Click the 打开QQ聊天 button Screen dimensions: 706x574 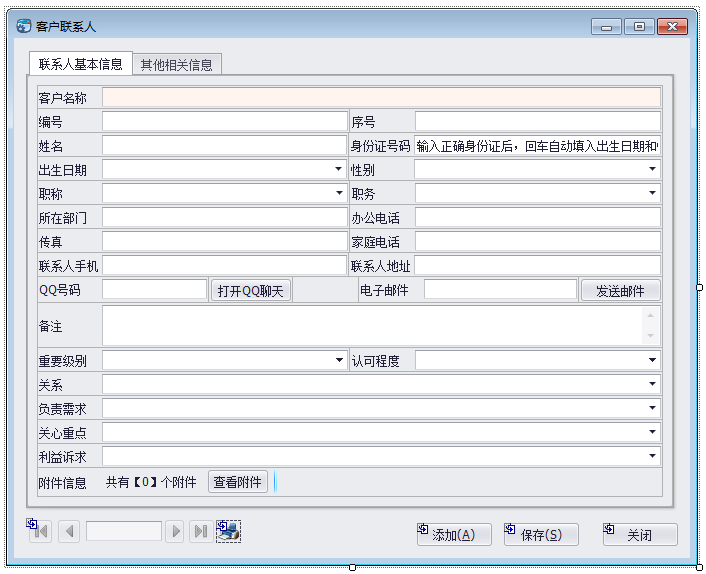coord(251,290)
